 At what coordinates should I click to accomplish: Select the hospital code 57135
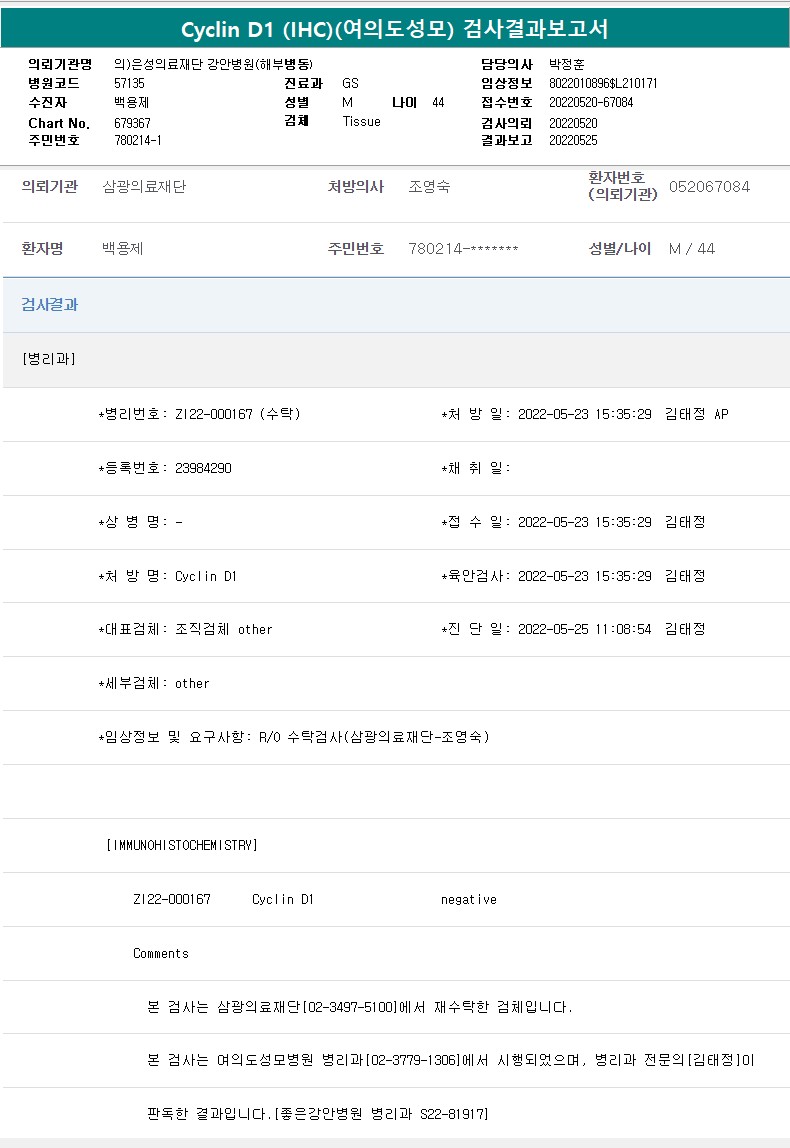point(129,83)
